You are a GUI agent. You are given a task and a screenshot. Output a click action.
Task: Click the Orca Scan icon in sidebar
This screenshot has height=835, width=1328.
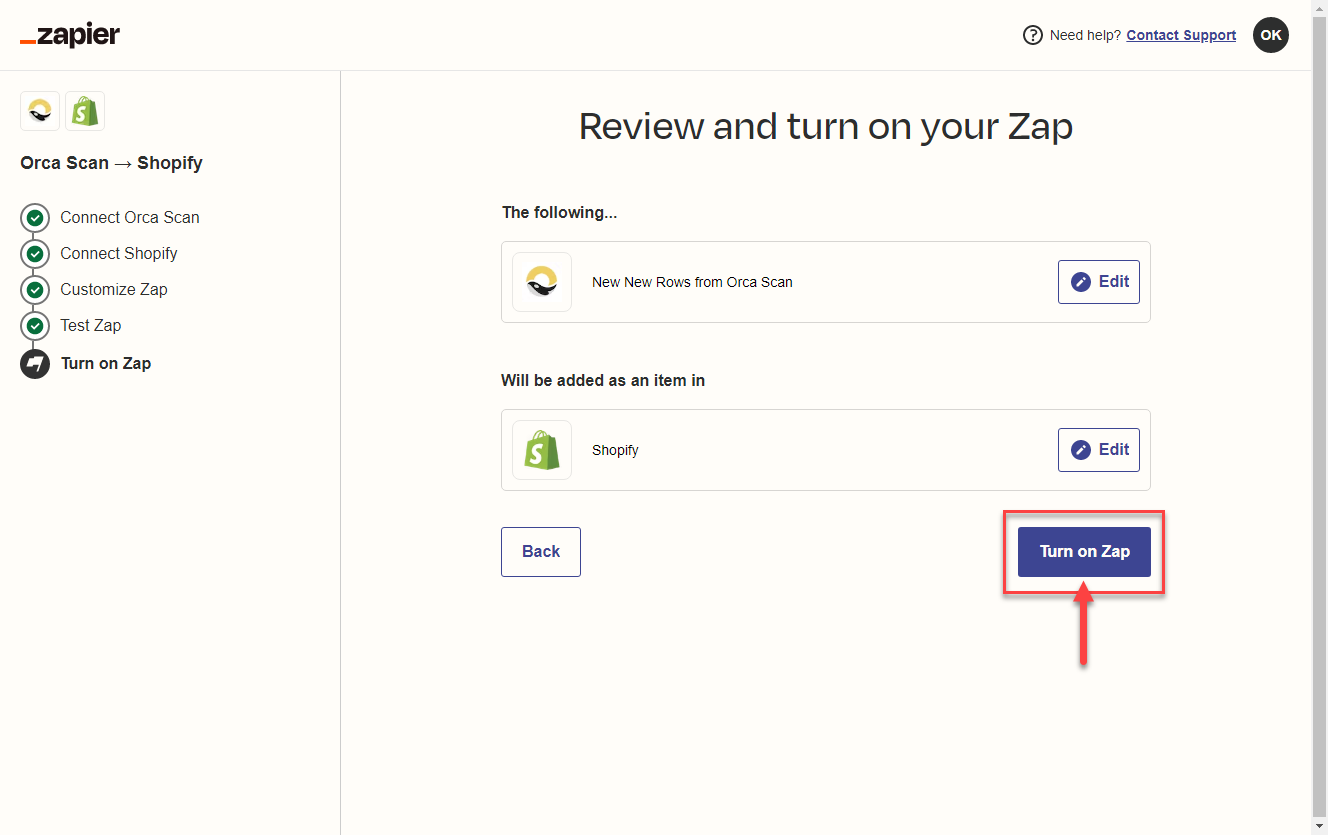40,112
